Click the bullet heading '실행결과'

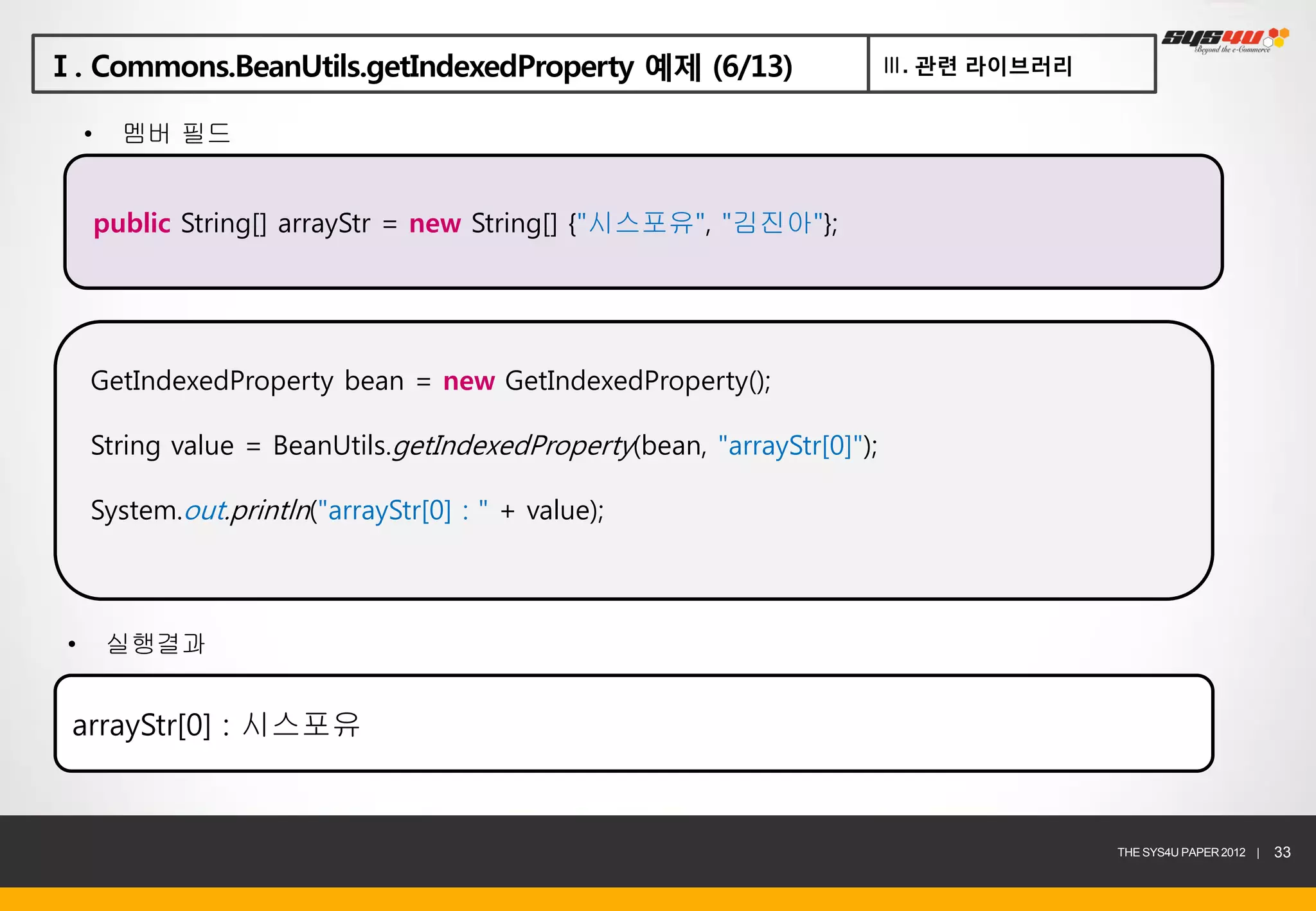click(x=156, y=643)
